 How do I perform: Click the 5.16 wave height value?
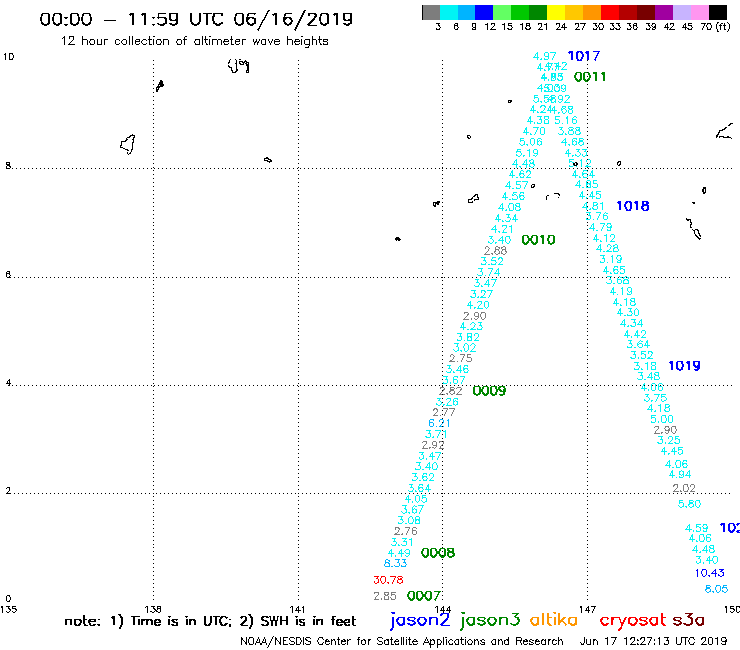566,120
